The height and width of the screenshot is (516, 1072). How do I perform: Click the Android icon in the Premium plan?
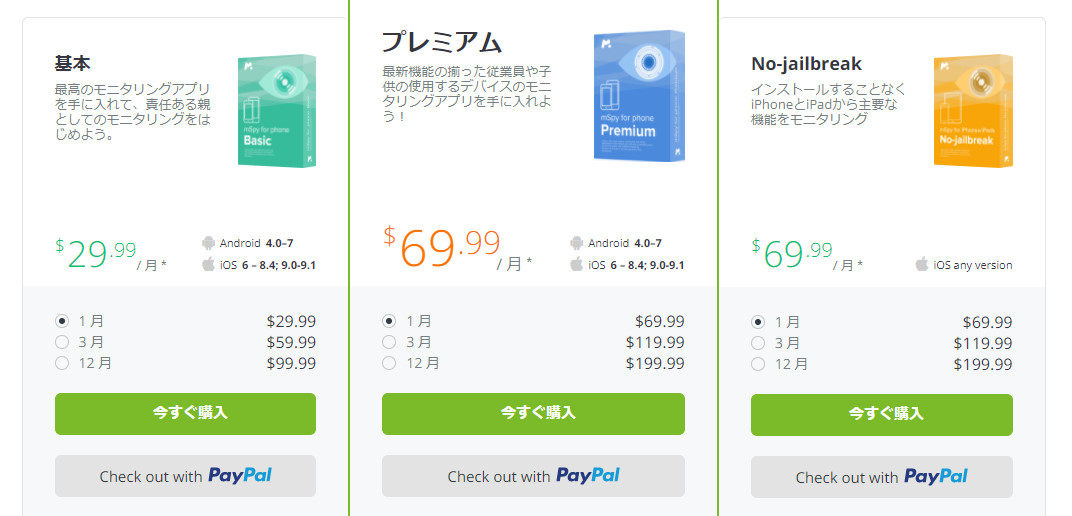577,243
